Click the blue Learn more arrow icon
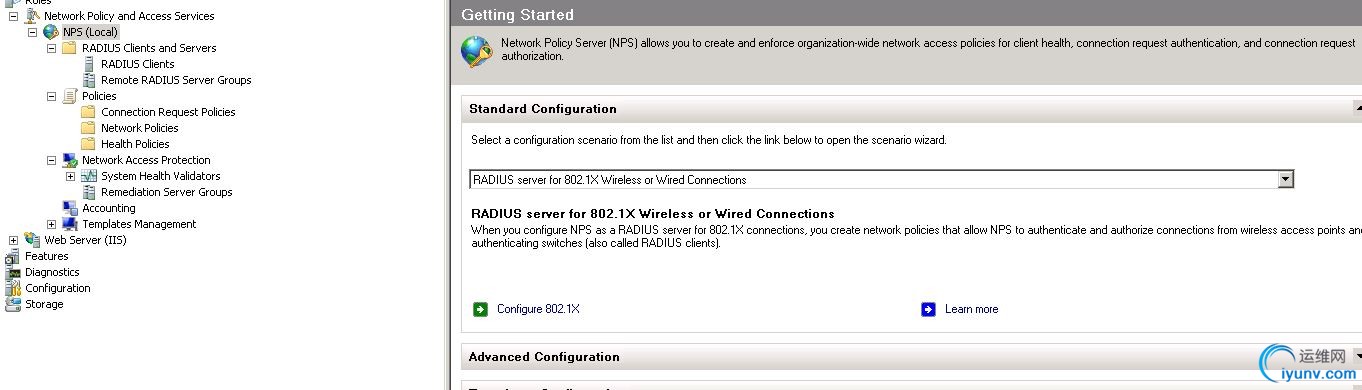This screenshot has width=1362, height=390. click(928, 309)
